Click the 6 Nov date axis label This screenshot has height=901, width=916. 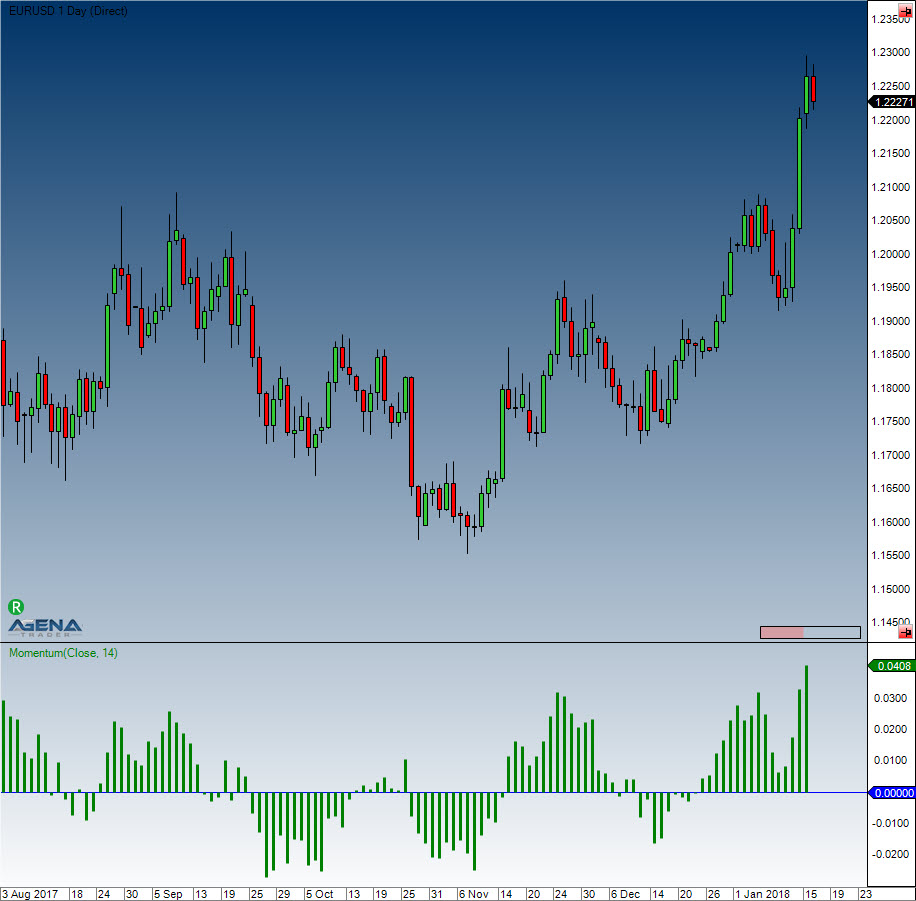pyautogui.click(x=473, y=893)
